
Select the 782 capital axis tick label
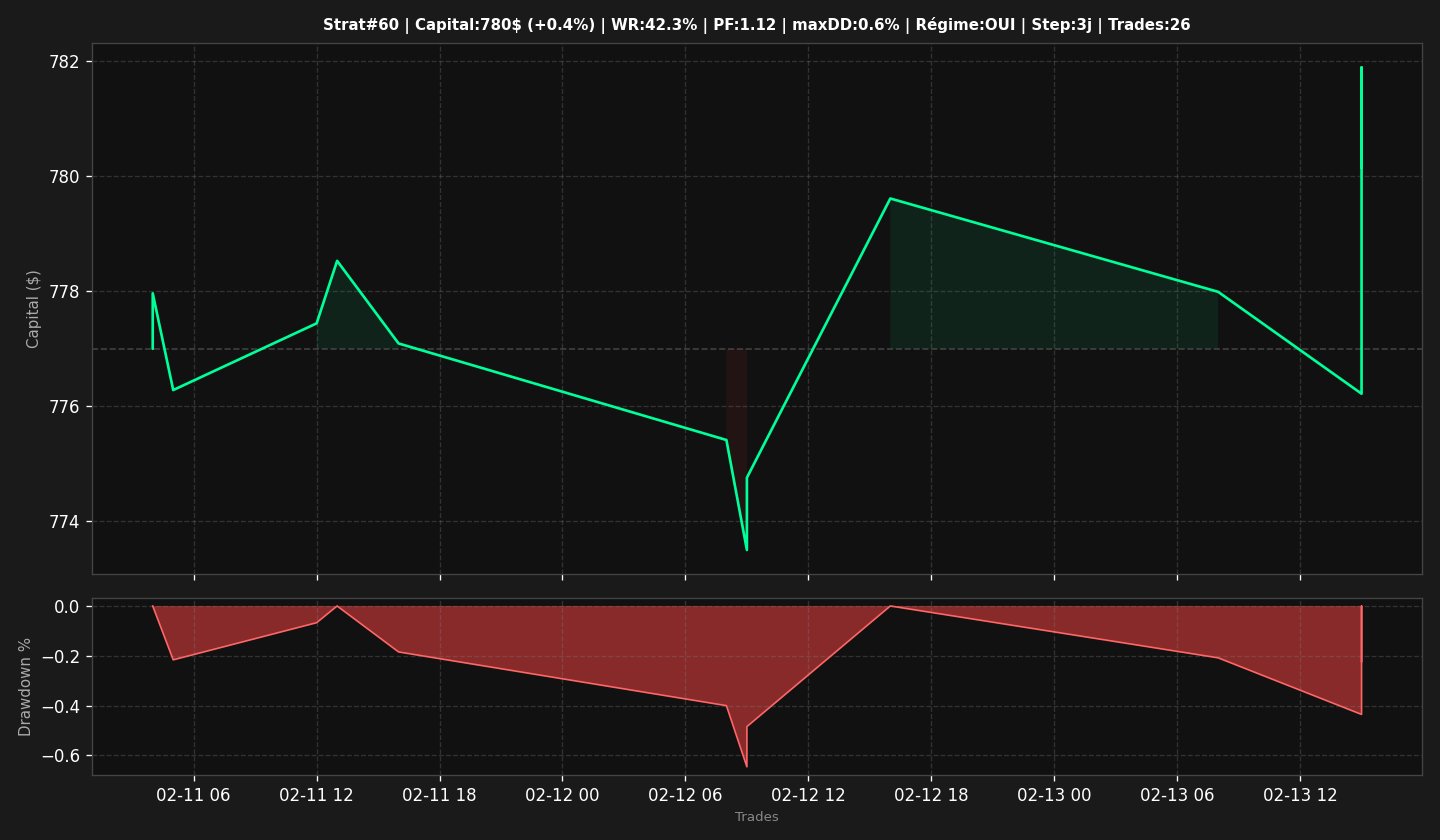coord(62,62)
